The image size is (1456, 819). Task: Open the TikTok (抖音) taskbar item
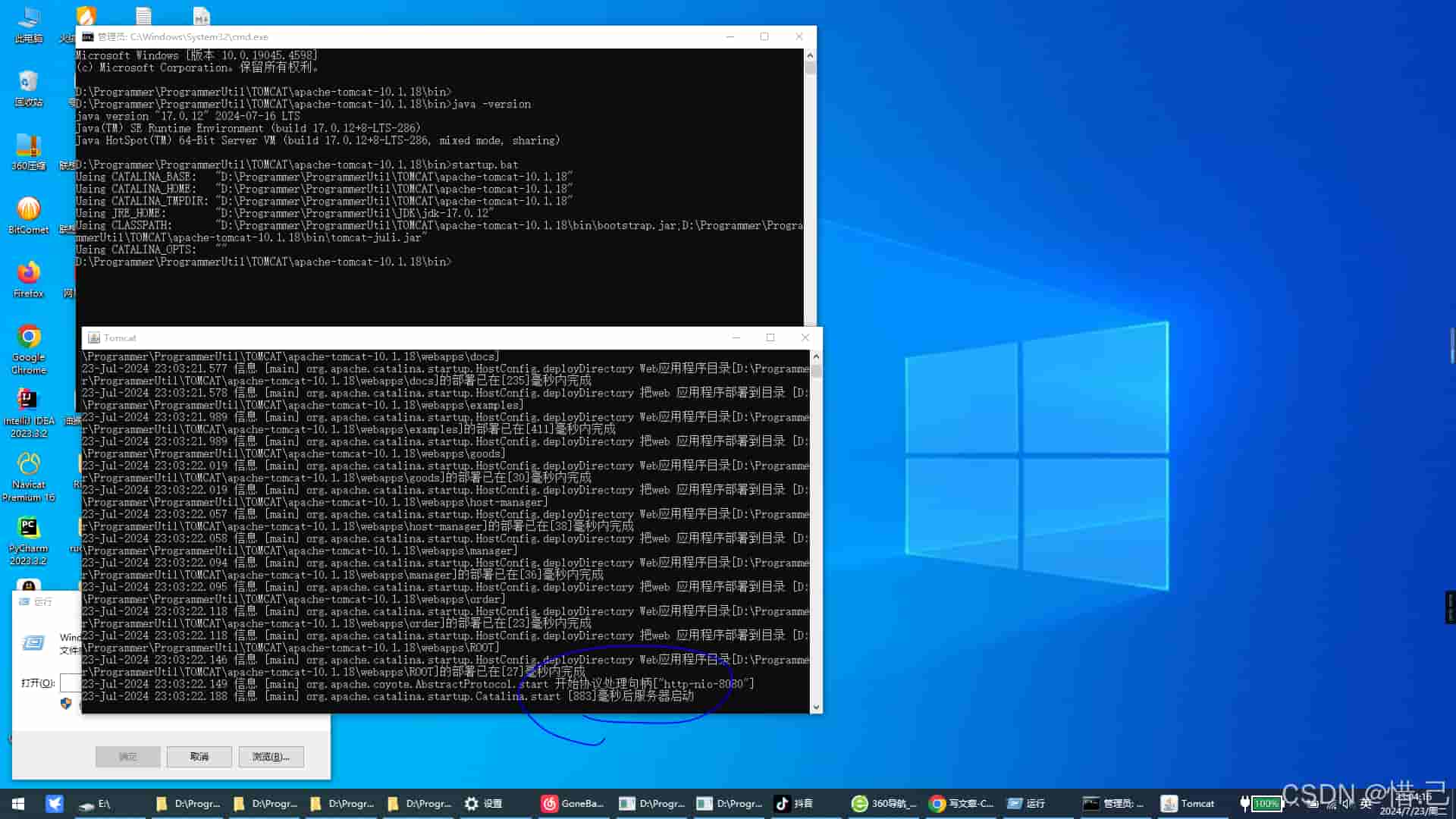pyautogui.click(x=794, y=803)
